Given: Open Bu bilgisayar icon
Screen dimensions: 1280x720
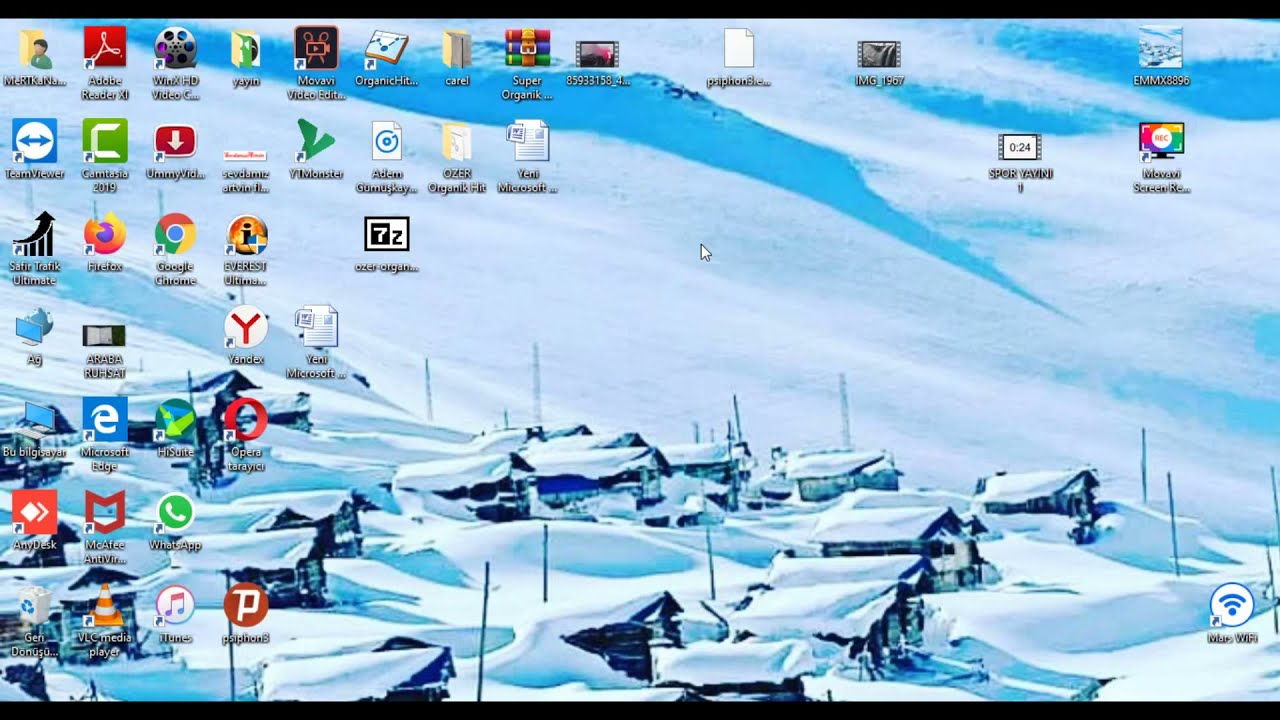Looking at the screenshot, I should coord(34,420).
